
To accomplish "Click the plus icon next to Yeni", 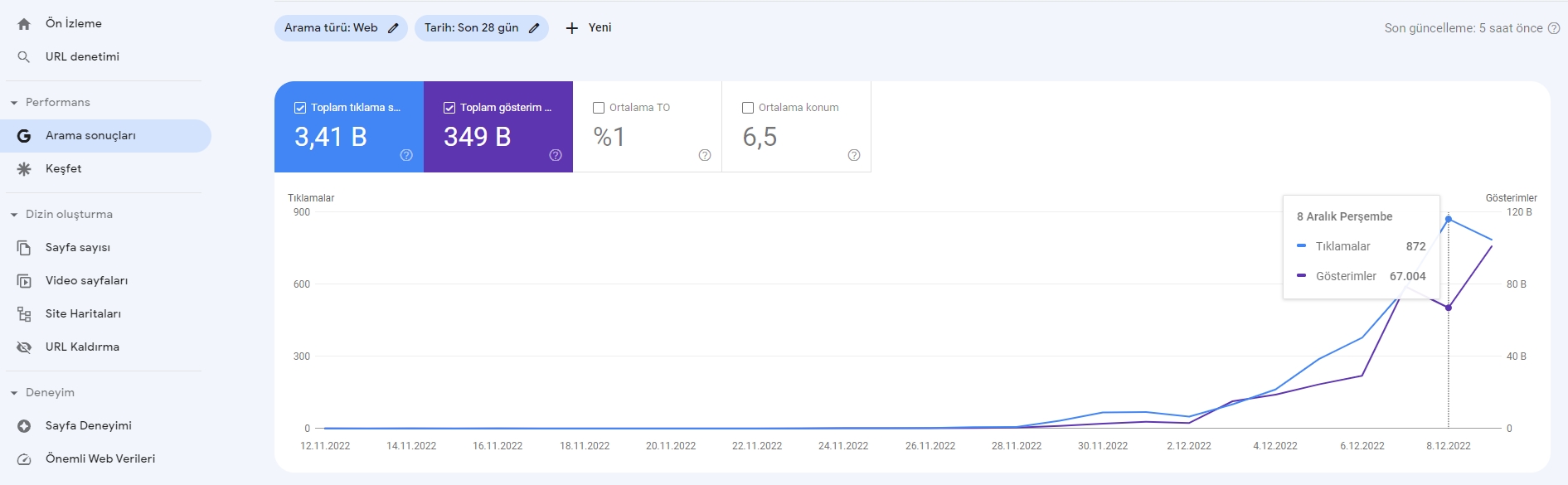I will [571, 28].
